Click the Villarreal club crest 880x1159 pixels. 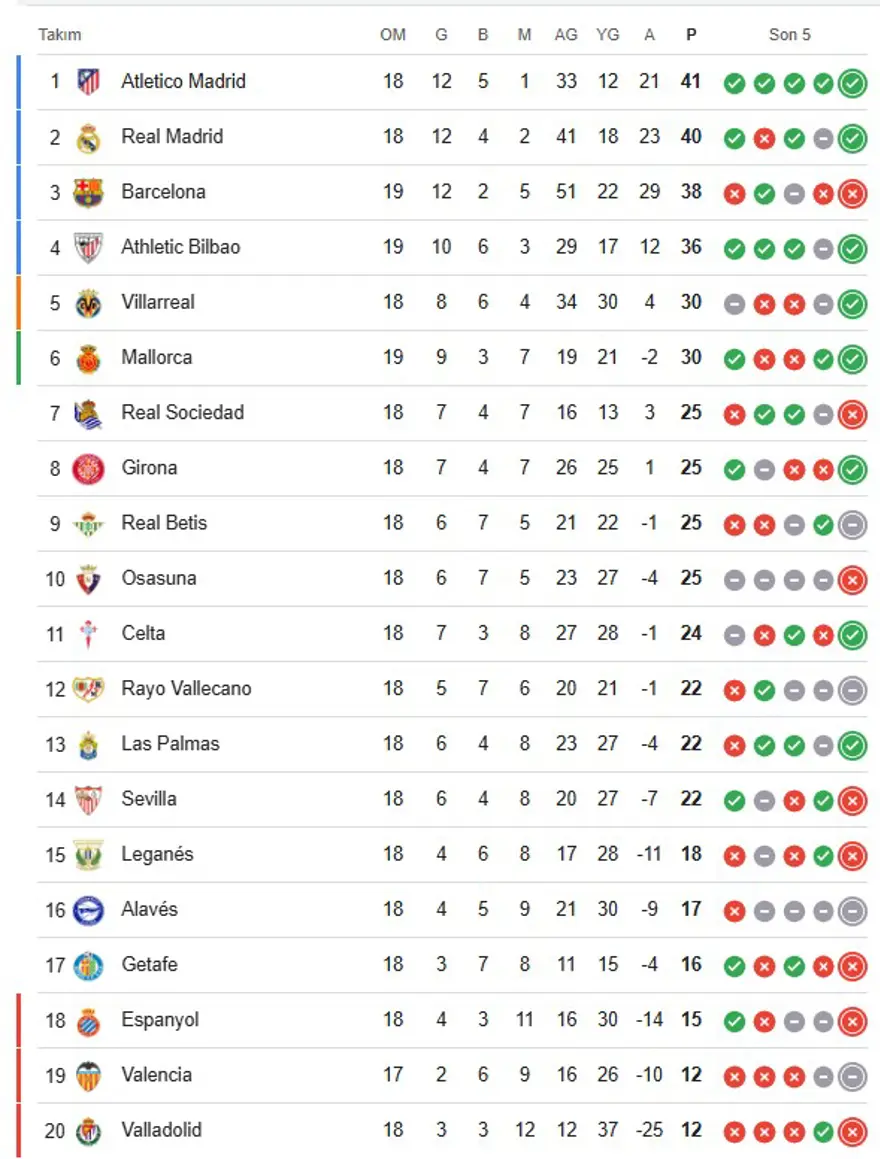pyautogui.click(x=88, y=303)
